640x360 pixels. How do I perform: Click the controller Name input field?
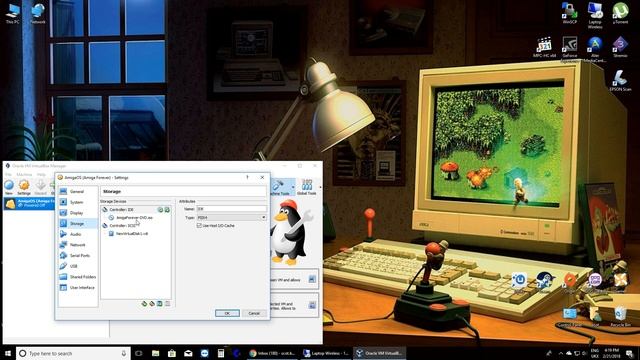pyautogui.click(x=231, y=209)
